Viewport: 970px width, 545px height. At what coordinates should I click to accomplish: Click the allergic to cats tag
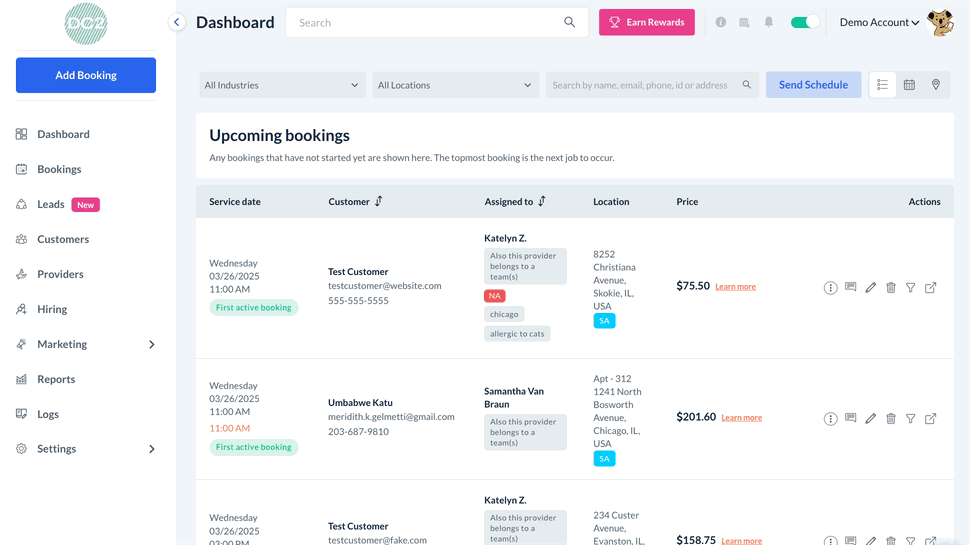click(x=517, y=333)
